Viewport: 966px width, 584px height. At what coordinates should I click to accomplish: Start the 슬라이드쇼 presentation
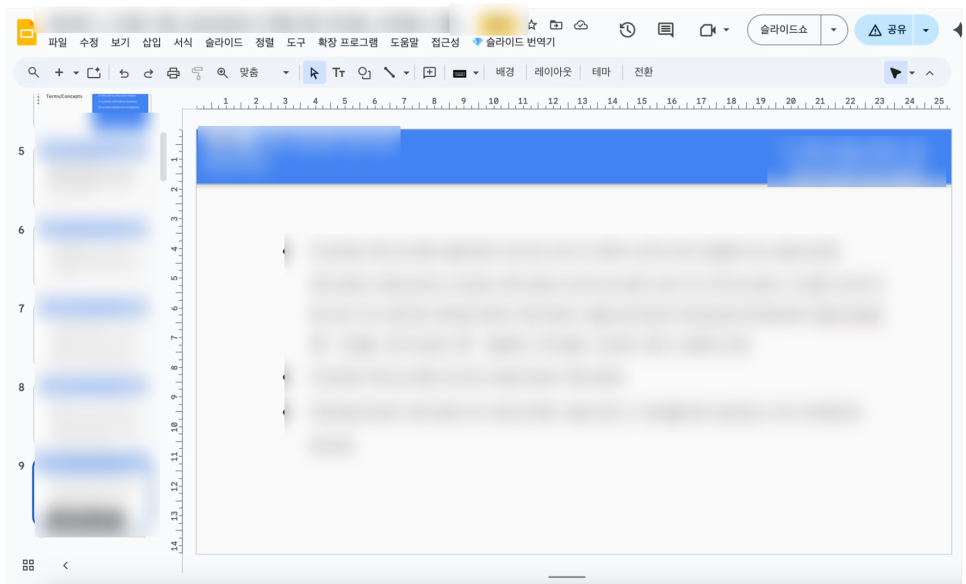tap(784, 30)
